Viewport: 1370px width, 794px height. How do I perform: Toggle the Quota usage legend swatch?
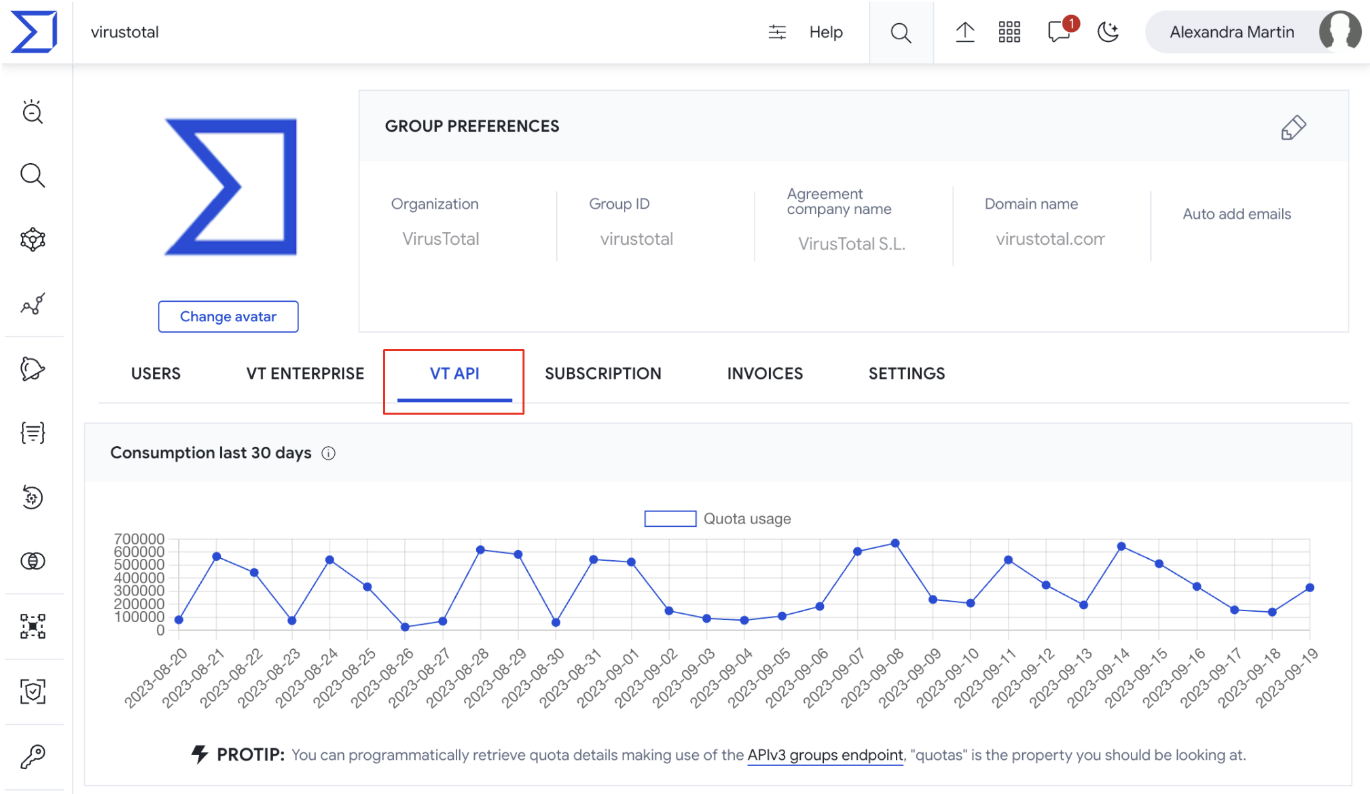[670, 519]
